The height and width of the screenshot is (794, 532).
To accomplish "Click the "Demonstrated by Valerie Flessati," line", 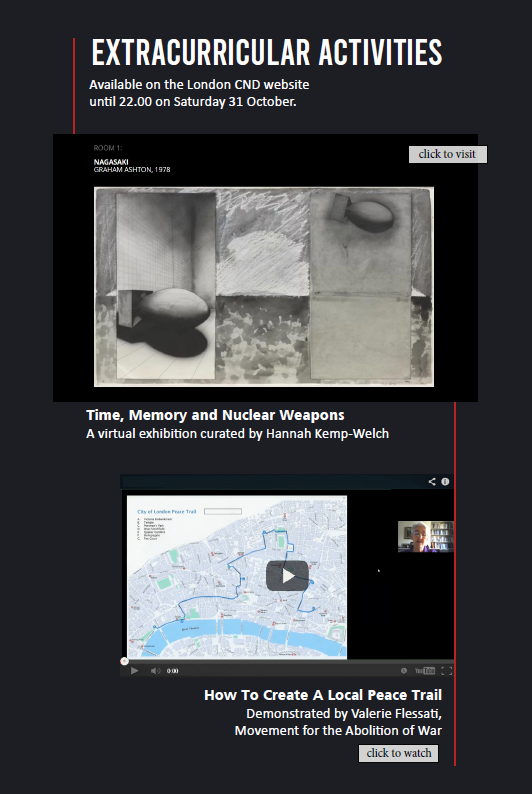I will pos(344,713).
